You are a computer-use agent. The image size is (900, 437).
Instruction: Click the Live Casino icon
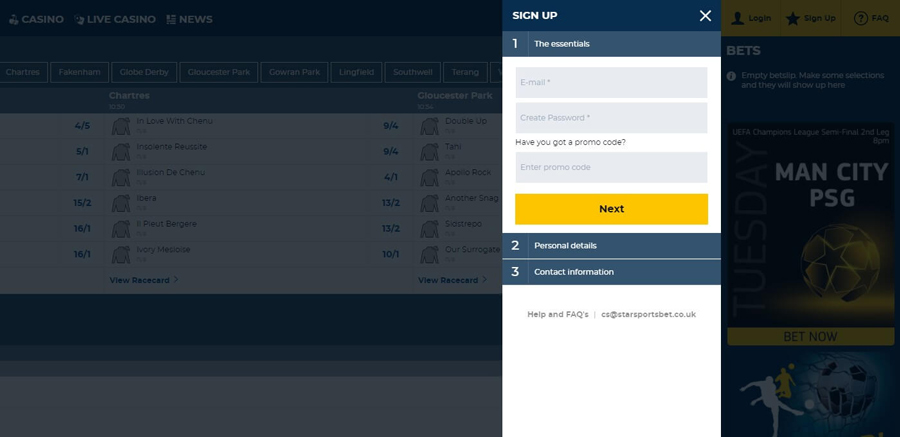coord(79,20)
